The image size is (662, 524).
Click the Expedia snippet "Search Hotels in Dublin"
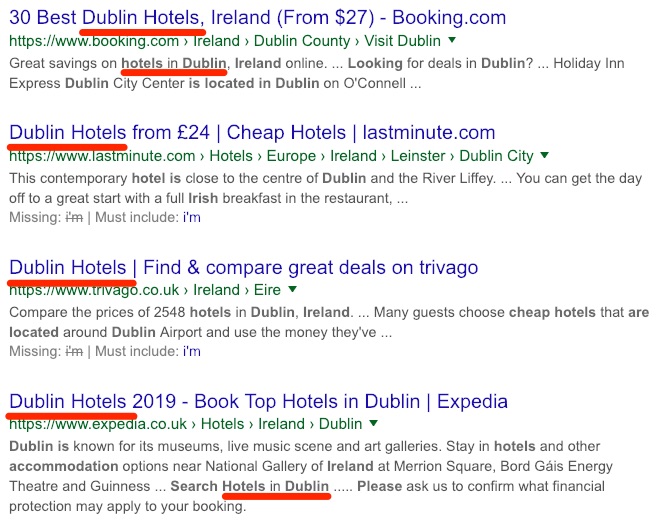click(x=250, y=486)
